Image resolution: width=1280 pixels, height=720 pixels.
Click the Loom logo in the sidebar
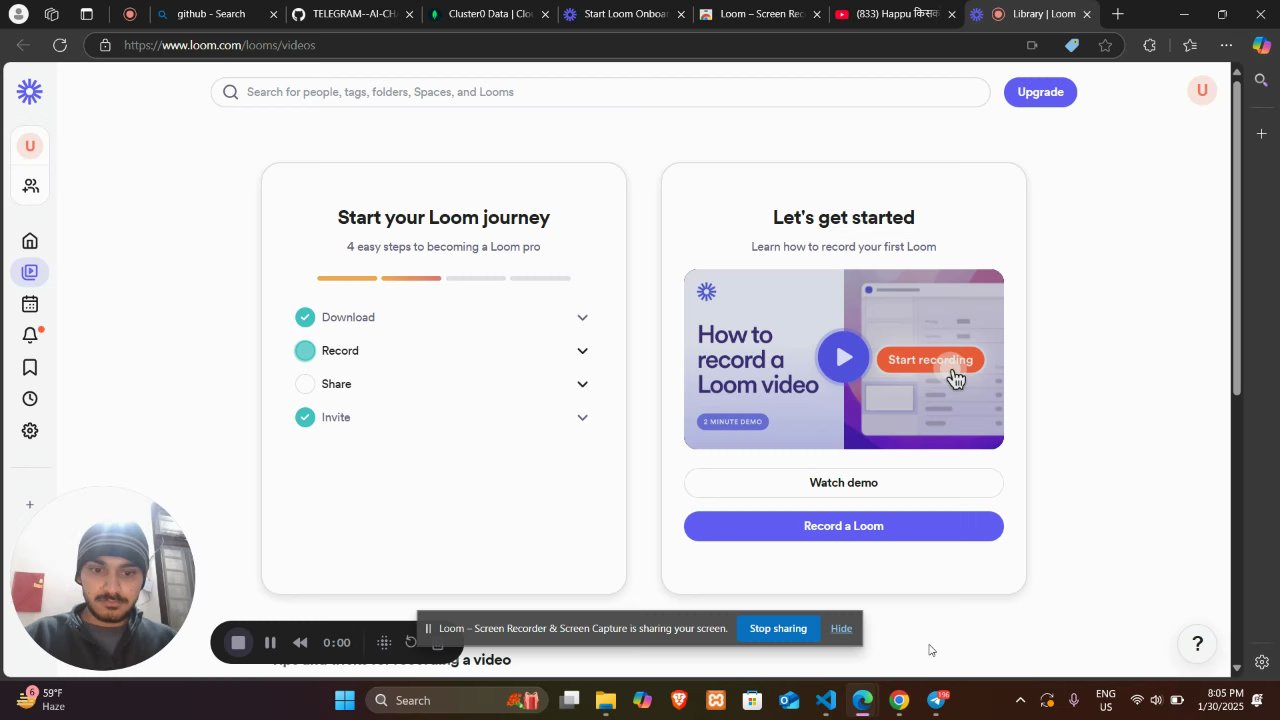30,92
